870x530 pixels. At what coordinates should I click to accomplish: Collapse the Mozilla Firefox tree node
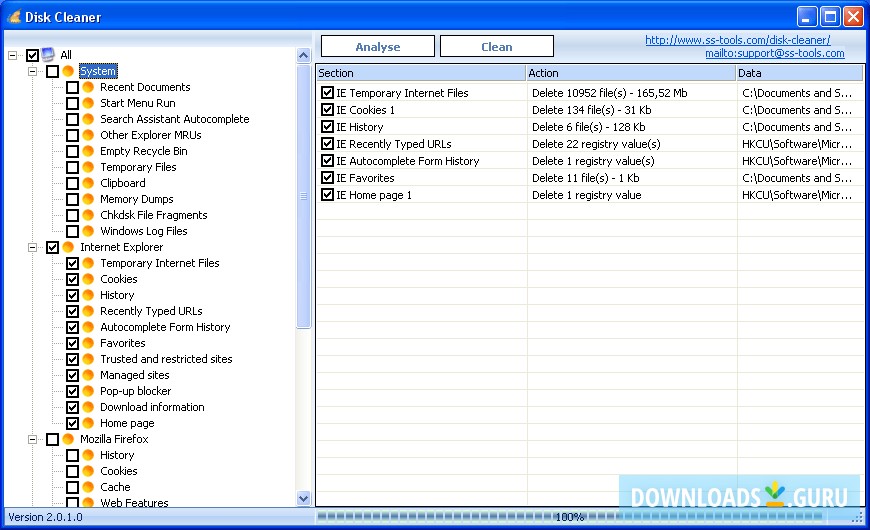click(33, 439)
